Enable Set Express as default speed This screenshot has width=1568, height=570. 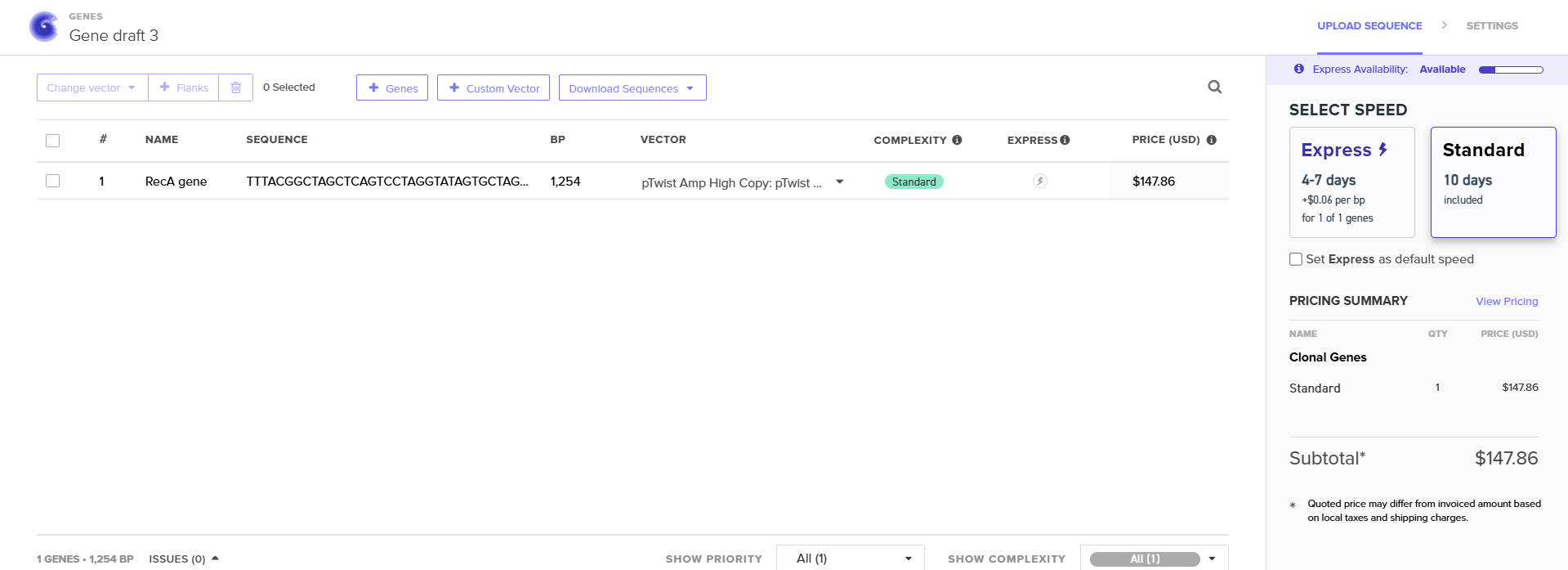point(1296,259)
